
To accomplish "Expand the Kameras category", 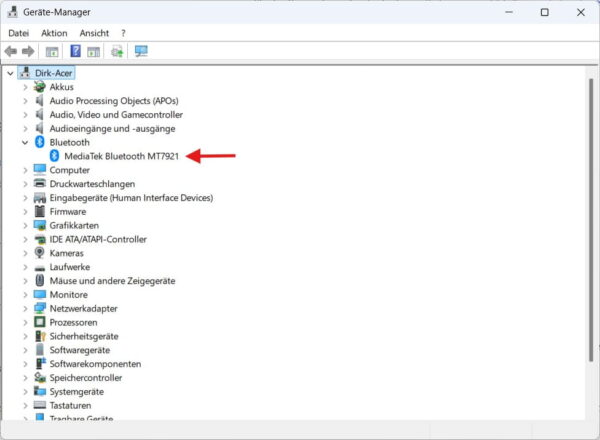I will click(25, 253).
